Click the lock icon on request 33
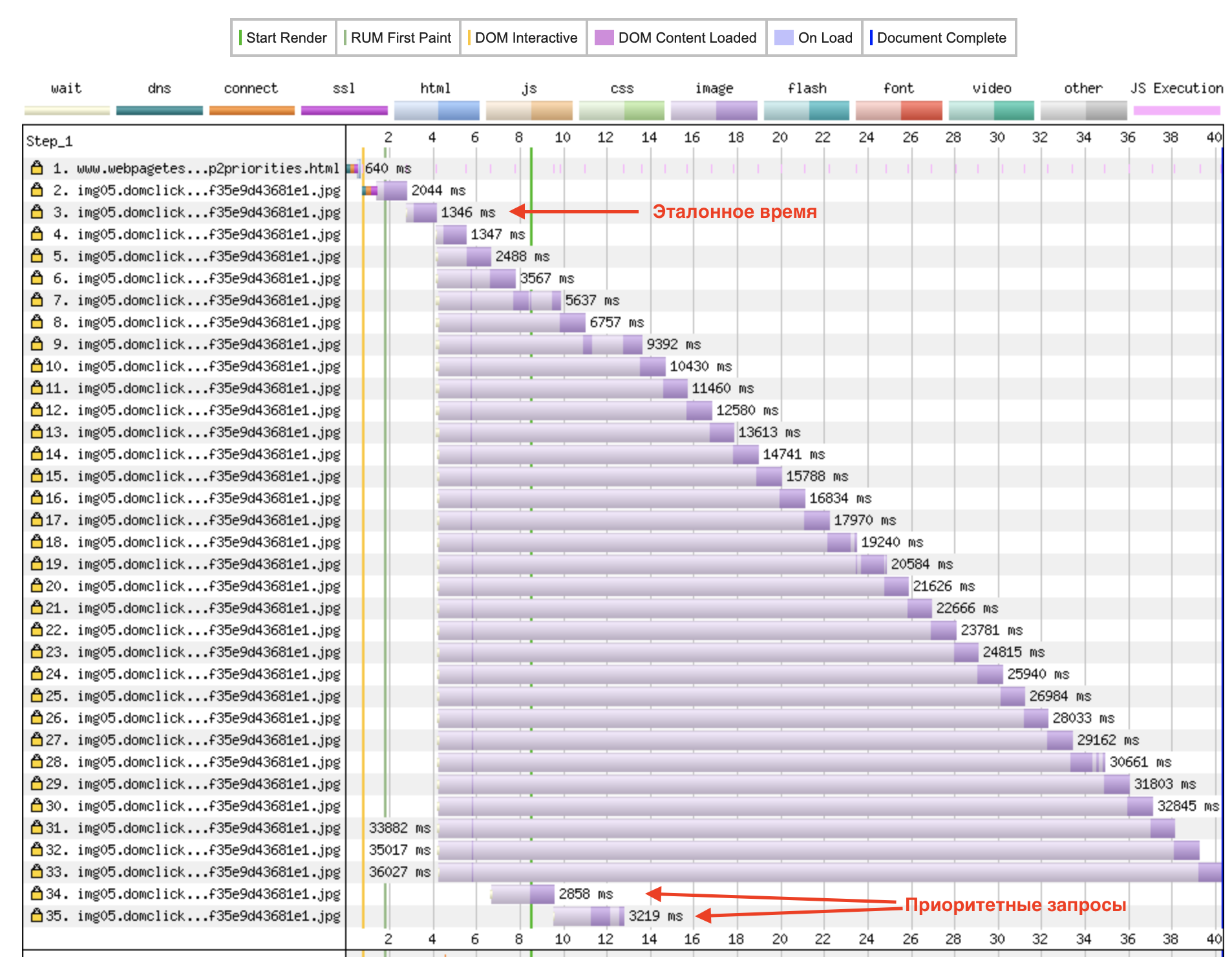The width and height of the screenshot is (1232, 957). tap(37, 872)
